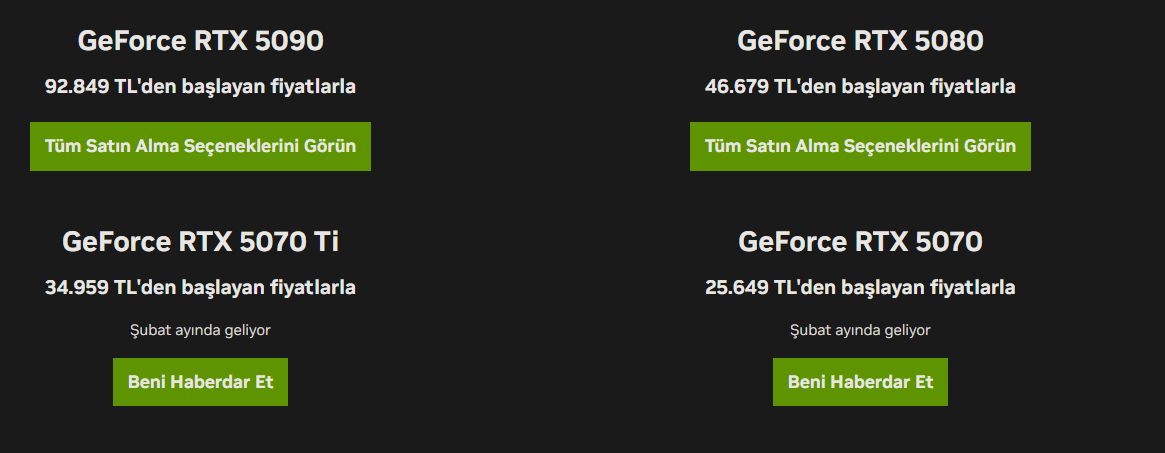Click RTX 5080 'Tüm Satın Alma Seçeneklerini Görün' button
The height and width of the screenshot is (453, 1165).
click(x=860, y=146)
